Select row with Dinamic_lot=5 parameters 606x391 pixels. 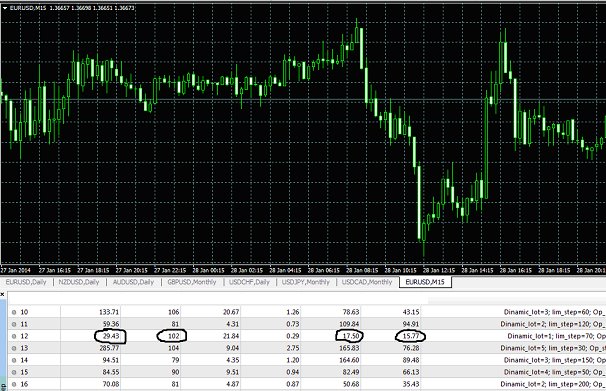pyautogui.click(x=306, y=348)
